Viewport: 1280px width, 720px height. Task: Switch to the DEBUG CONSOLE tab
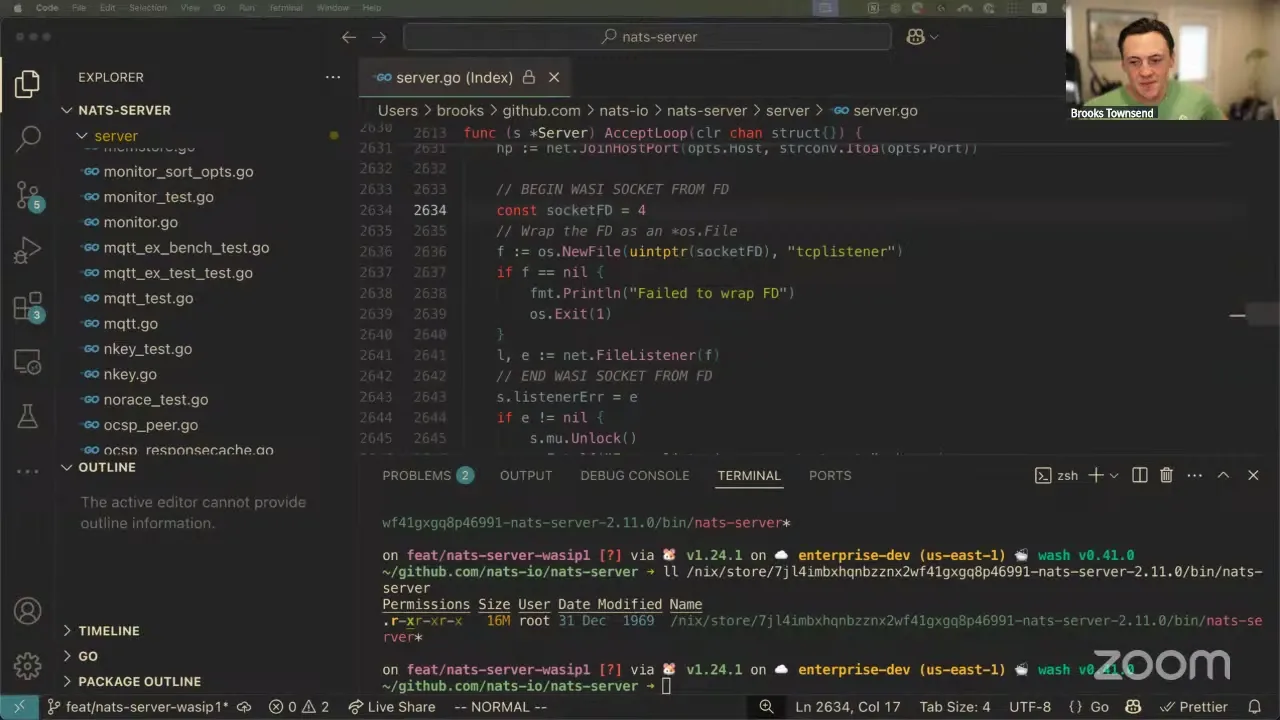tap(635, 475)
